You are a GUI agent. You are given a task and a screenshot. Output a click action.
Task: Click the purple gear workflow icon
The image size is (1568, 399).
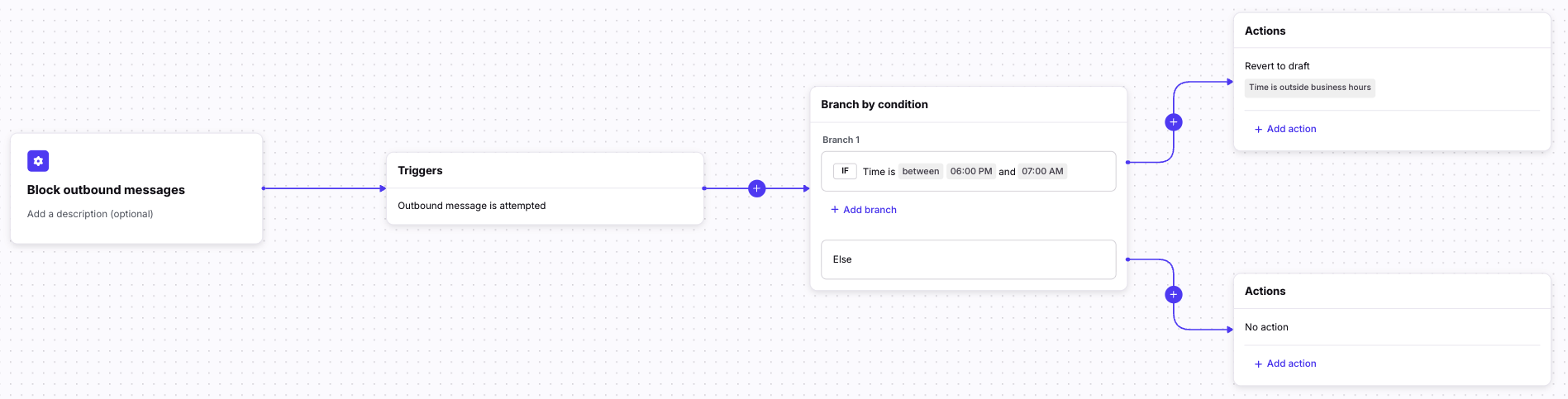click(38, 161)
